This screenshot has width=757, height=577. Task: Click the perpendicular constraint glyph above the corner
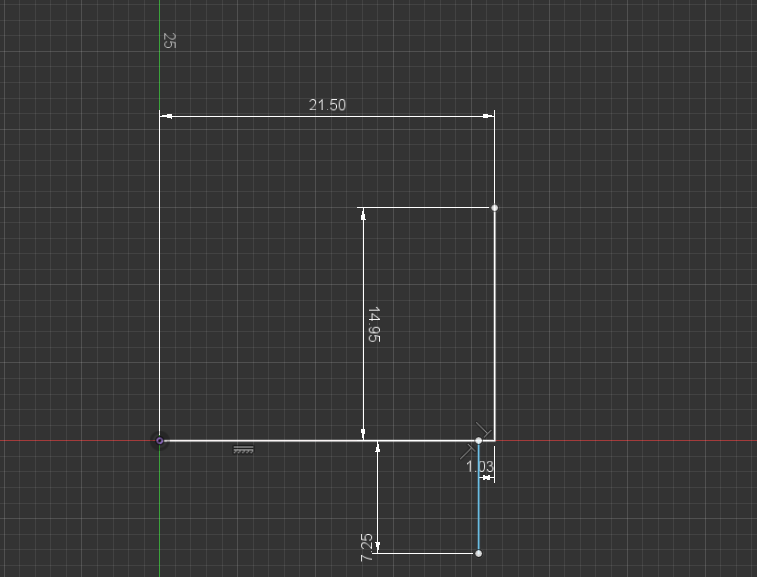483,429
